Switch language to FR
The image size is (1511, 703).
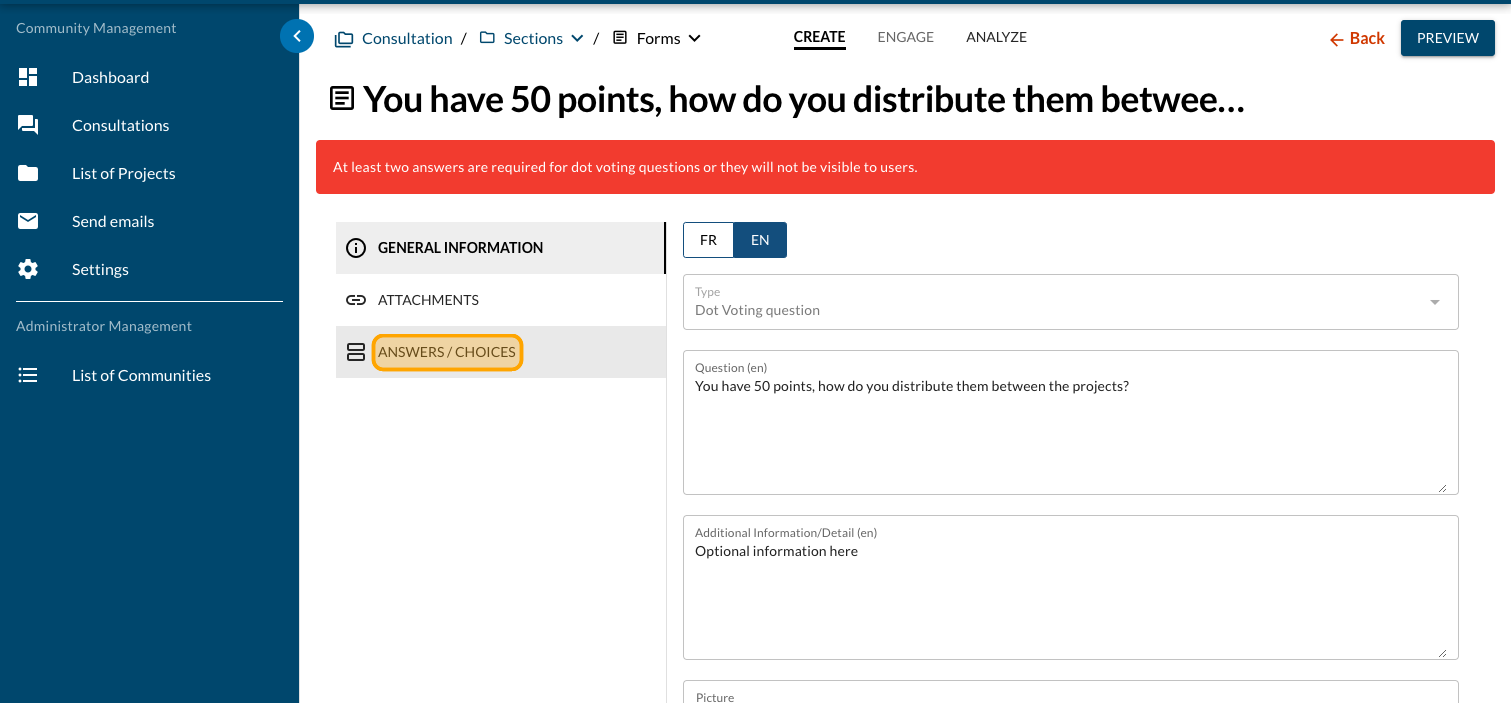point(708,240)
